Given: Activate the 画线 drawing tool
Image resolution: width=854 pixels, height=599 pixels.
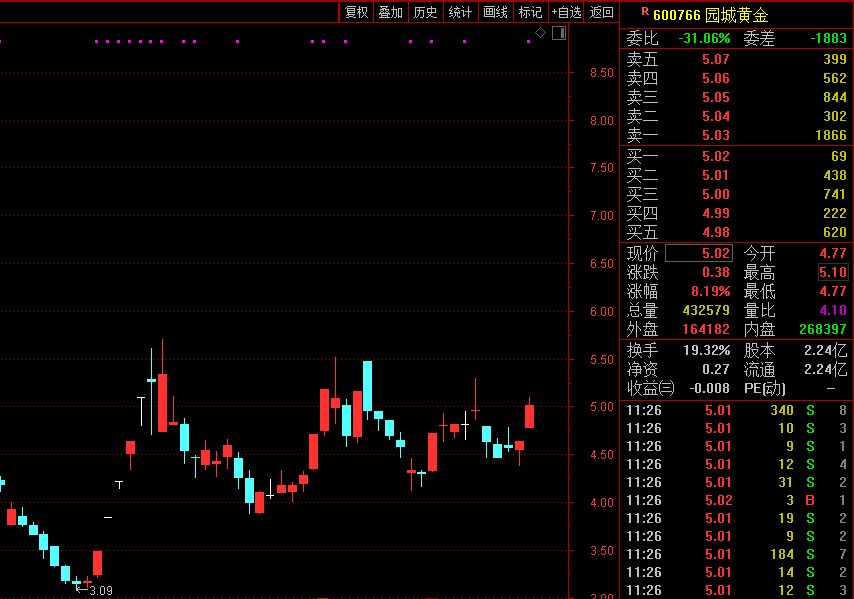Looking at the screenshot, I should [495, 12].
